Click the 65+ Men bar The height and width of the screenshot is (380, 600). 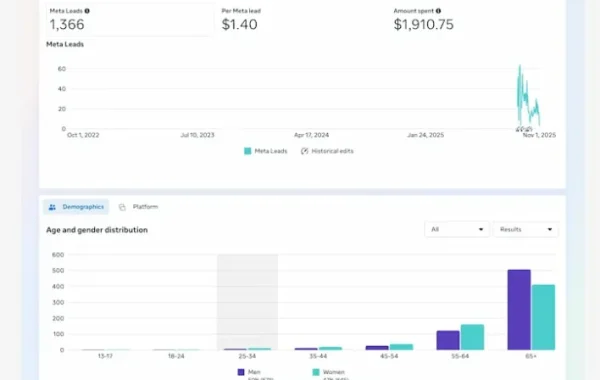[x=519, y=310]
